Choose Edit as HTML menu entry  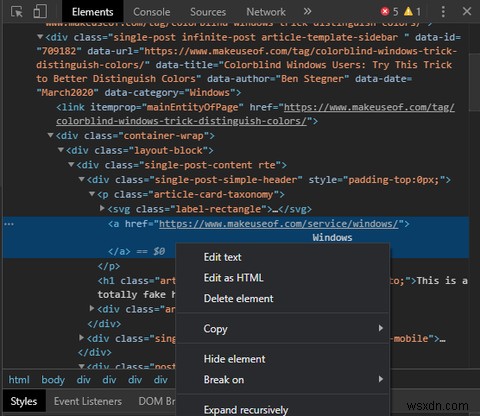click(282, 278)
